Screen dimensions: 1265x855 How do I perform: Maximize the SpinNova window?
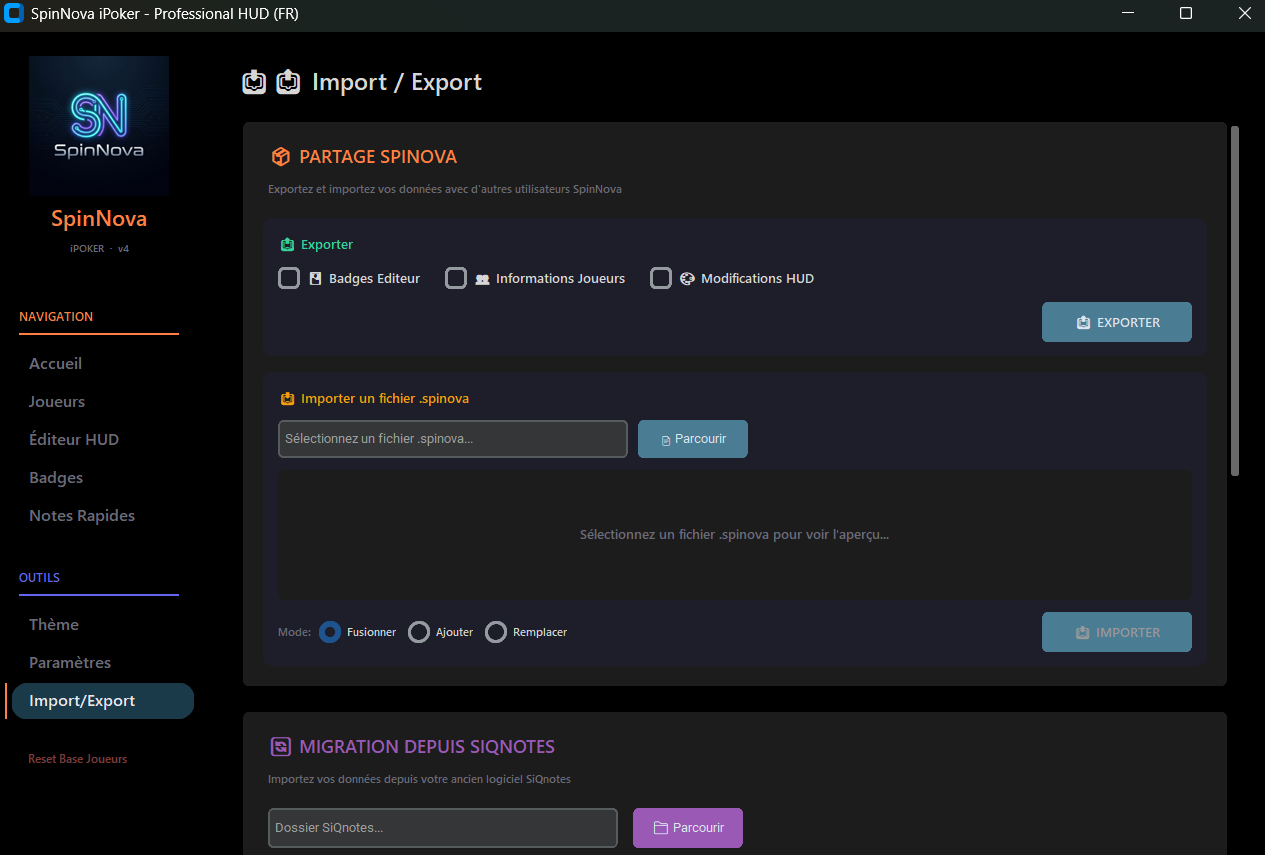(1186, 14)
